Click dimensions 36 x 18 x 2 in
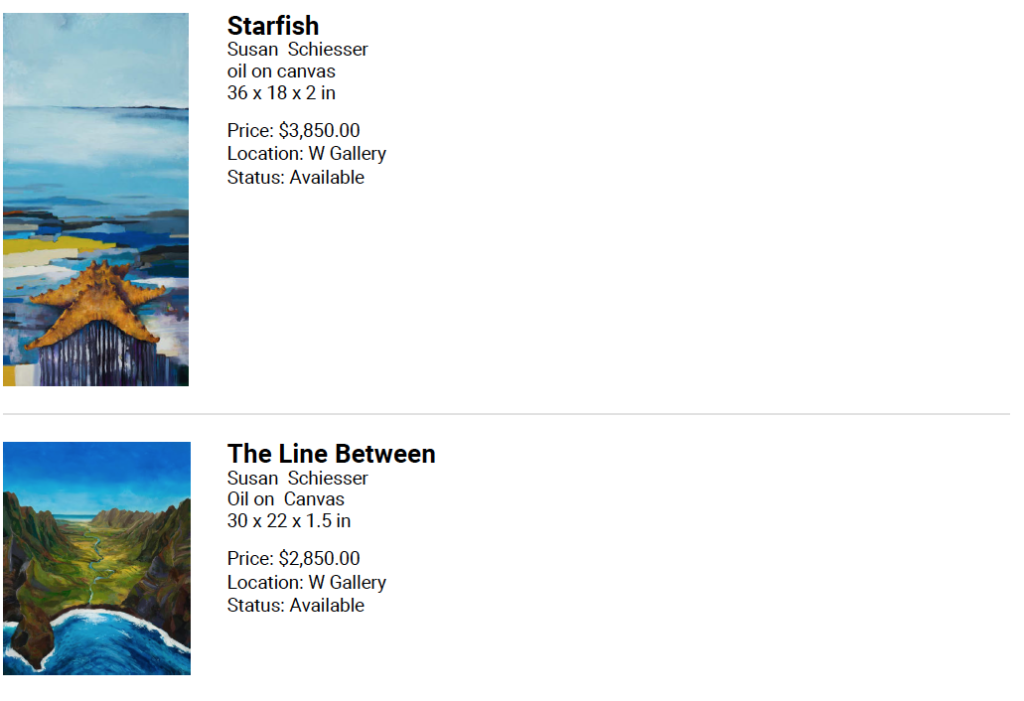Screen dimensions: 1024x701 click(x=281, y=93)
